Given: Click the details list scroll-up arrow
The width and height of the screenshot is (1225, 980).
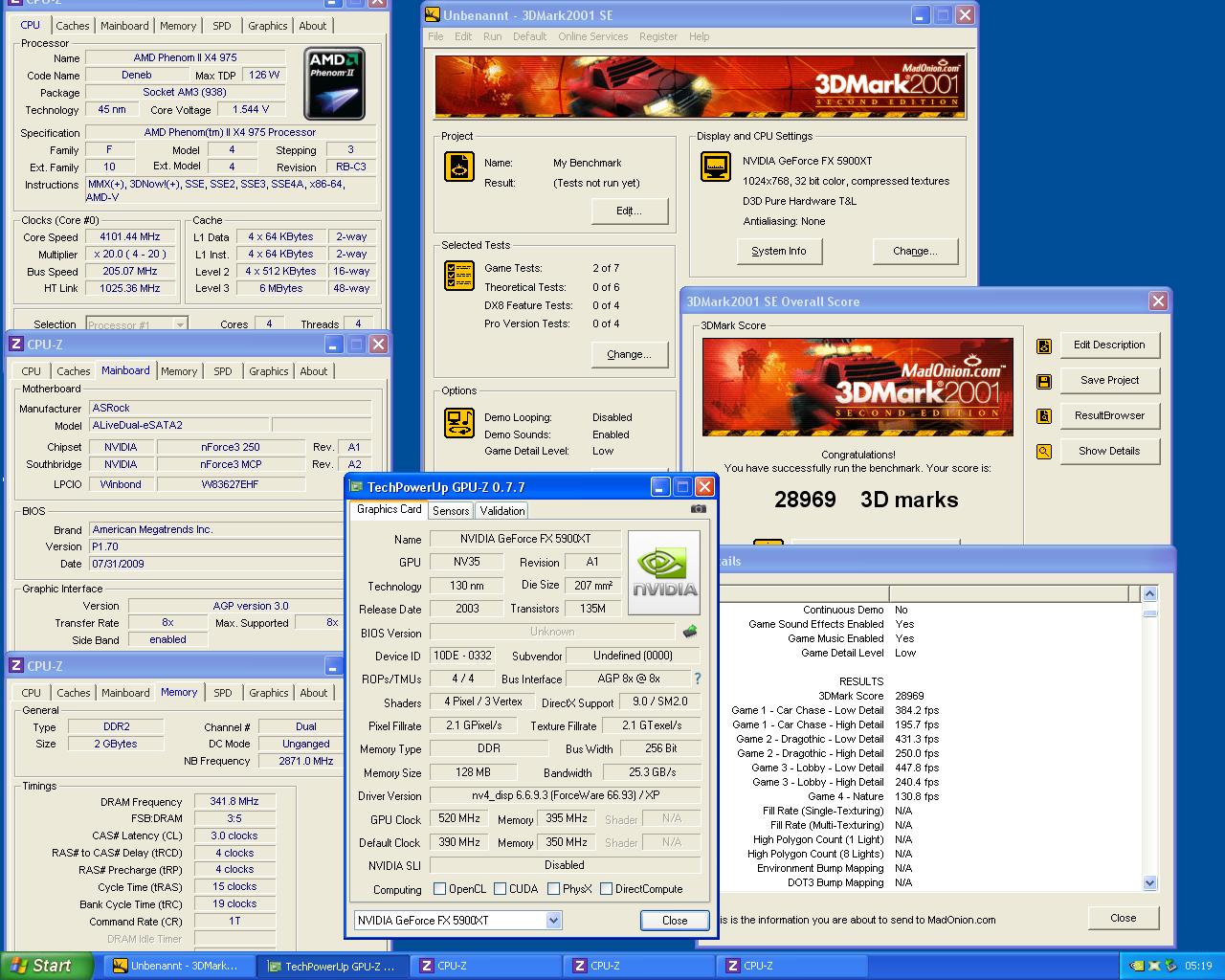Looking at the screenshot, I should click(x=1150, y=593).
